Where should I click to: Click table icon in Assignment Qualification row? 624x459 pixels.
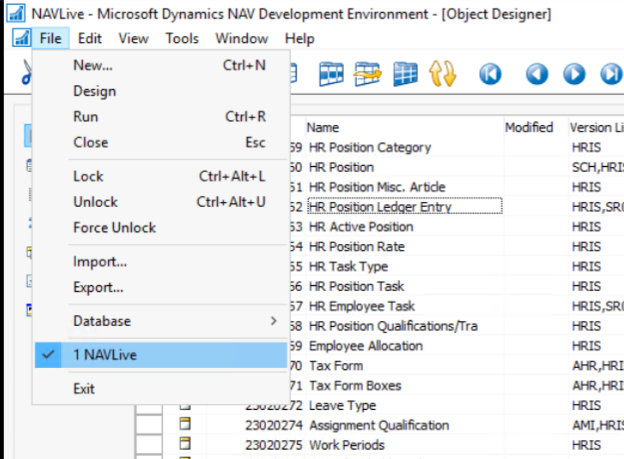[x=185, y=424]
